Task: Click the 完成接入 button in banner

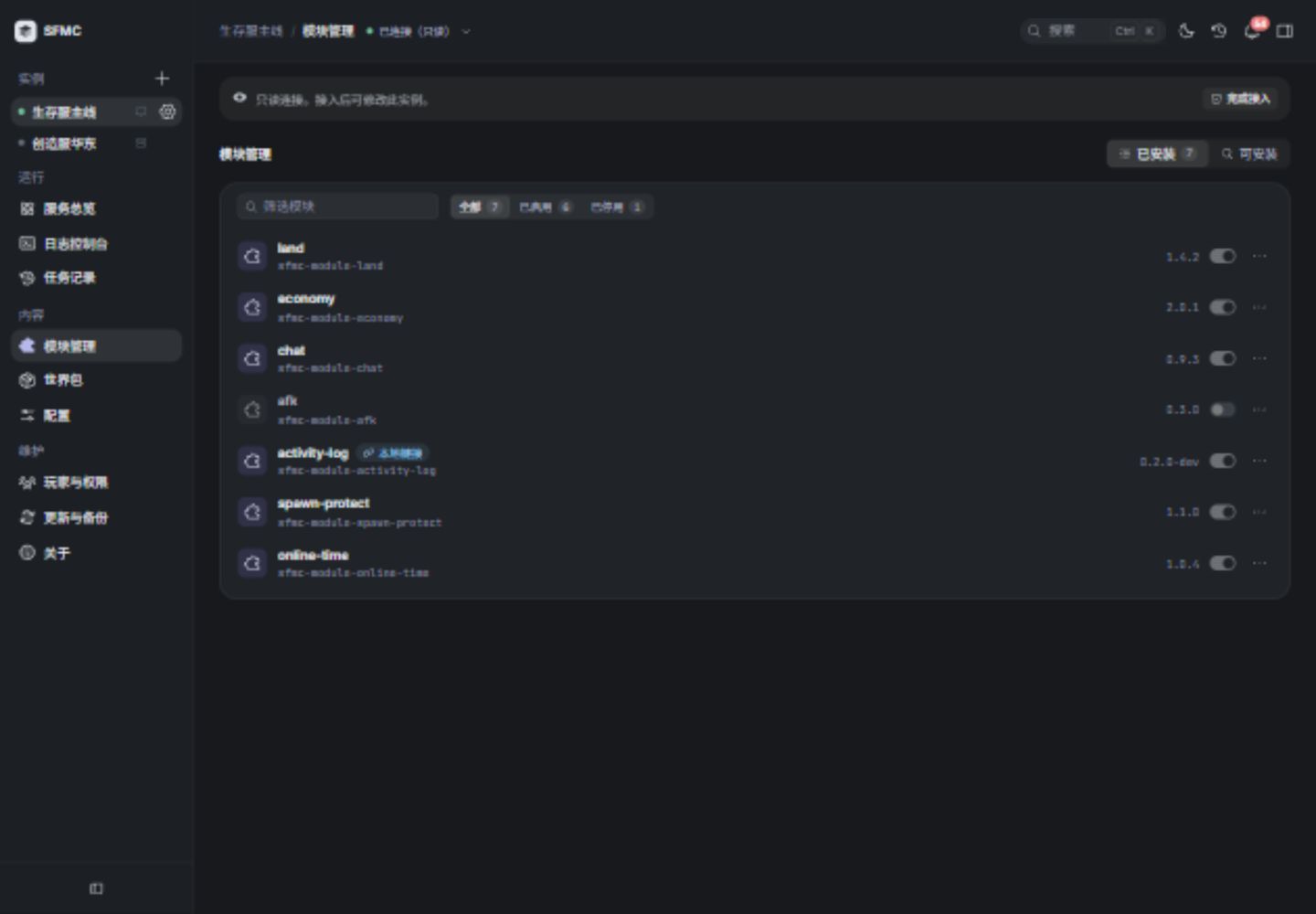Action: click(x=1240, y=99)
